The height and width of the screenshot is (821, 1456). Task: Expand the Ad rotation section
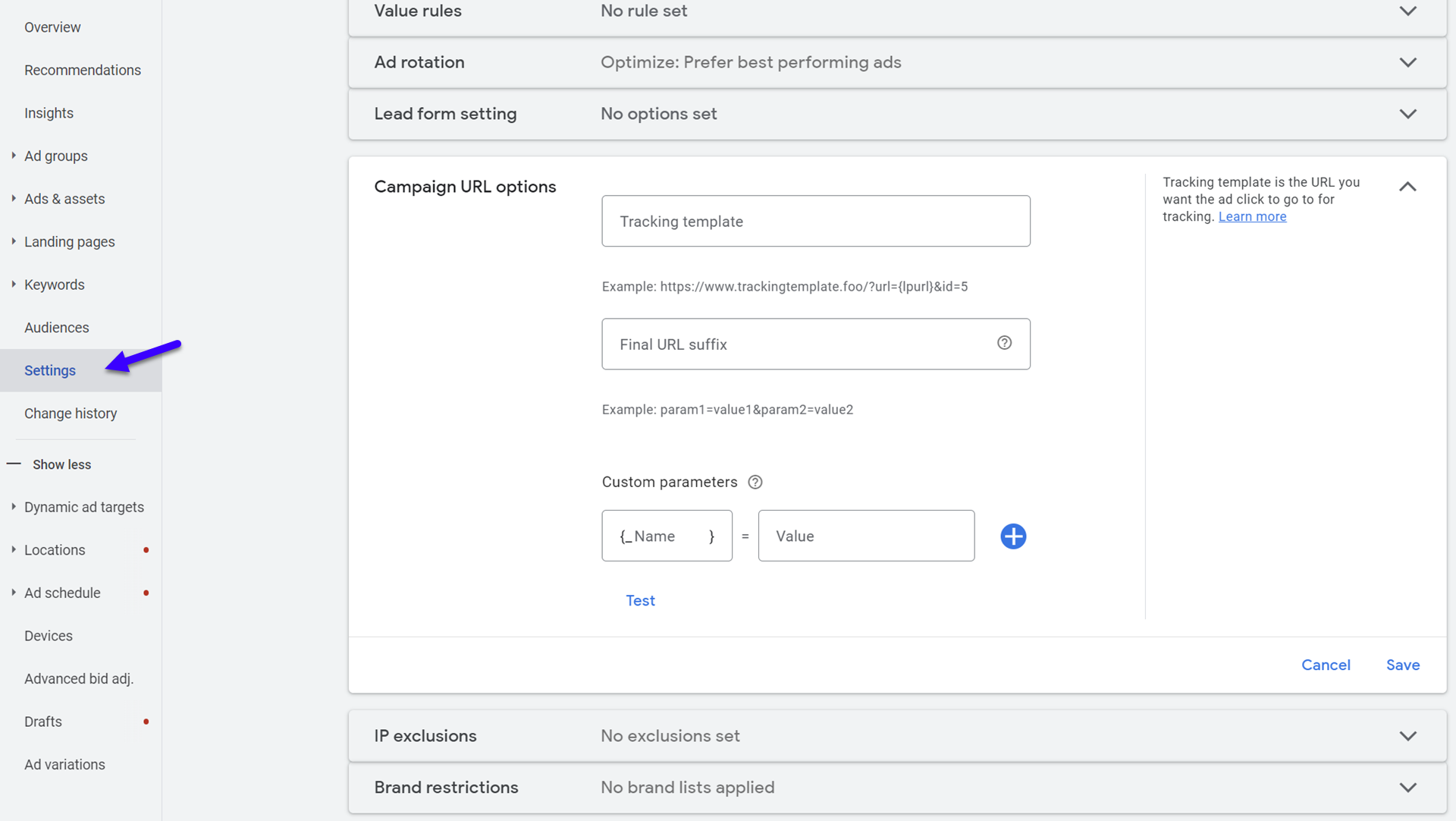(x=1407, y=62)
